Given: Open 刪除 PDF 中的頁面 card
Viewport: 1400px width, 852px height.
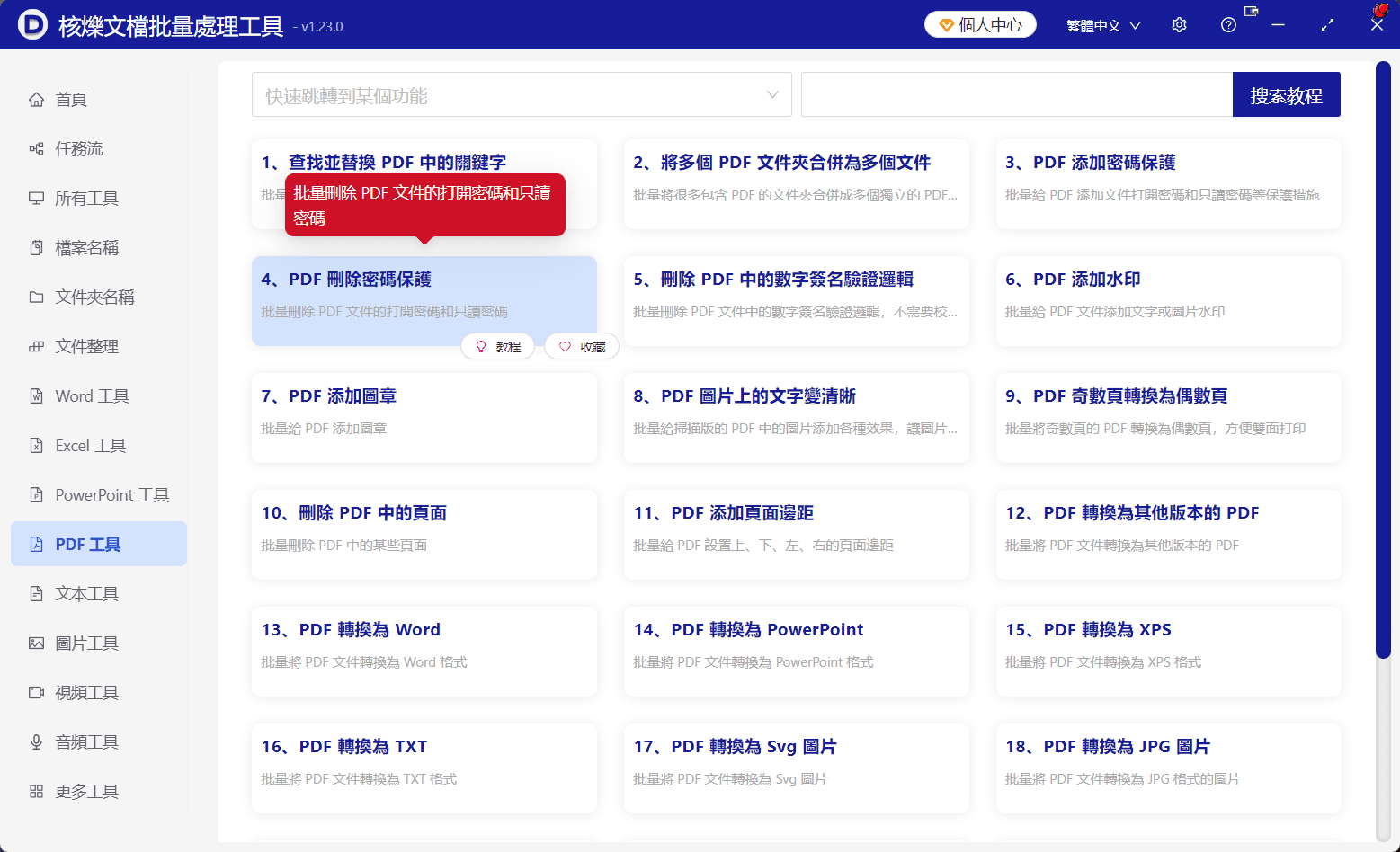Looking at the screenshot, I should [x=424, y=535].
